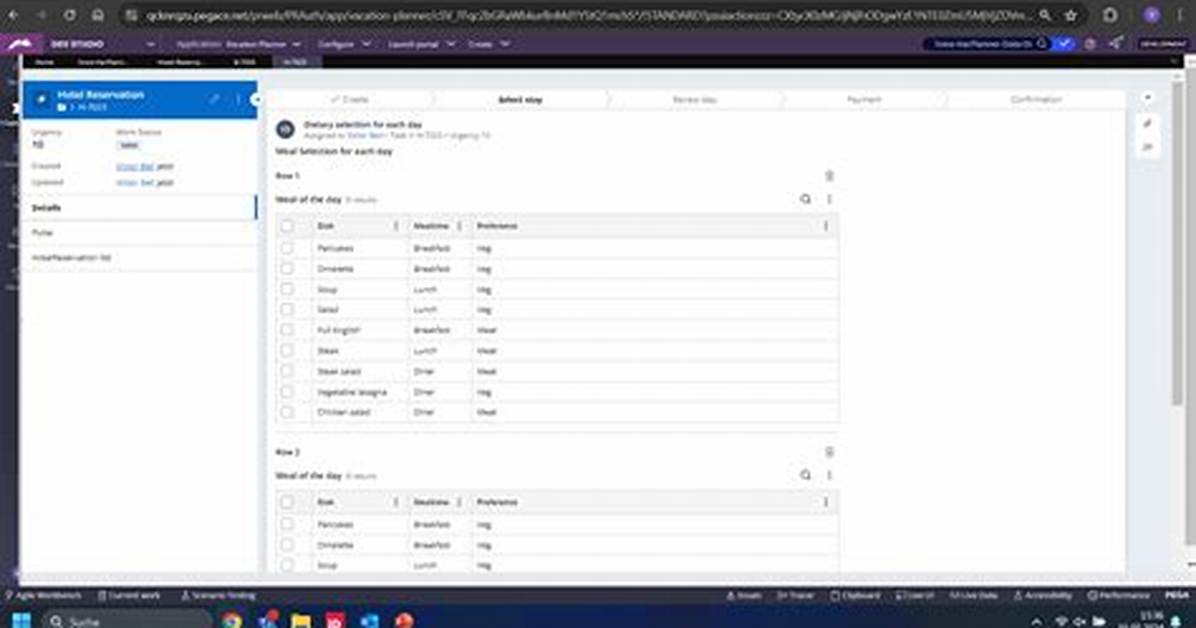Check the Row 1 Salad row checkbox

[x=287, y=310]
